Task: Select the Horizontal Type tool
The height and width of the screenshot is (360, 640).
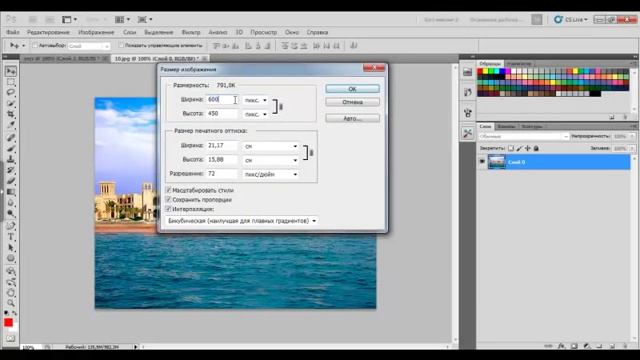Action: 11,237
